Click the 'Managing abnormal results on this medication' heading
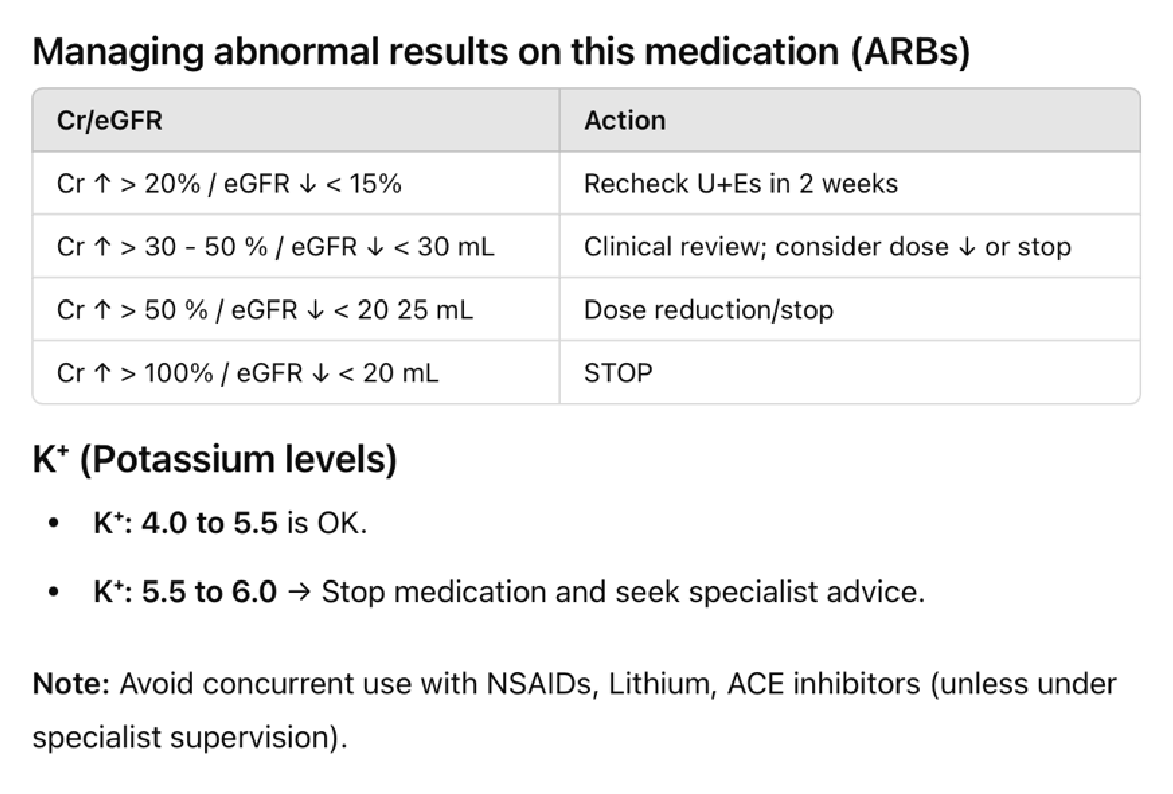 (x=500, y=52)
